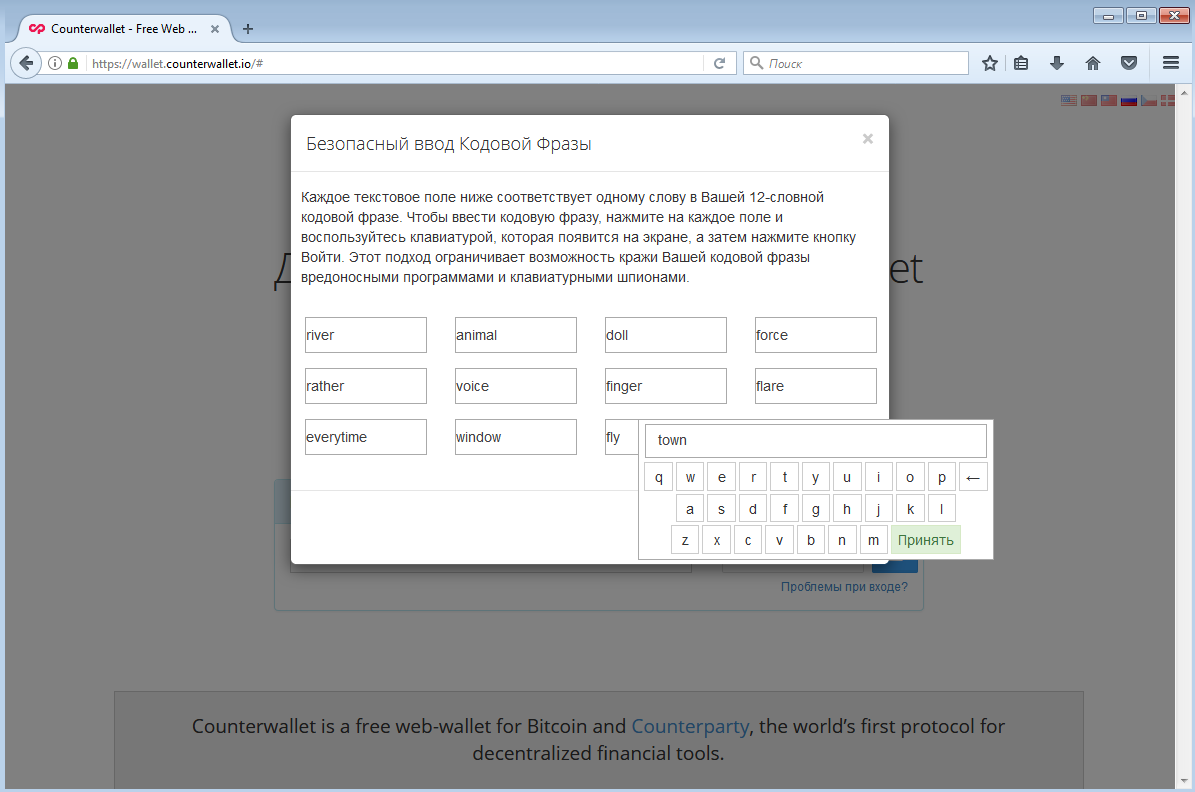Tap the 'i' key on virtual keyboard

pos(879,477)
